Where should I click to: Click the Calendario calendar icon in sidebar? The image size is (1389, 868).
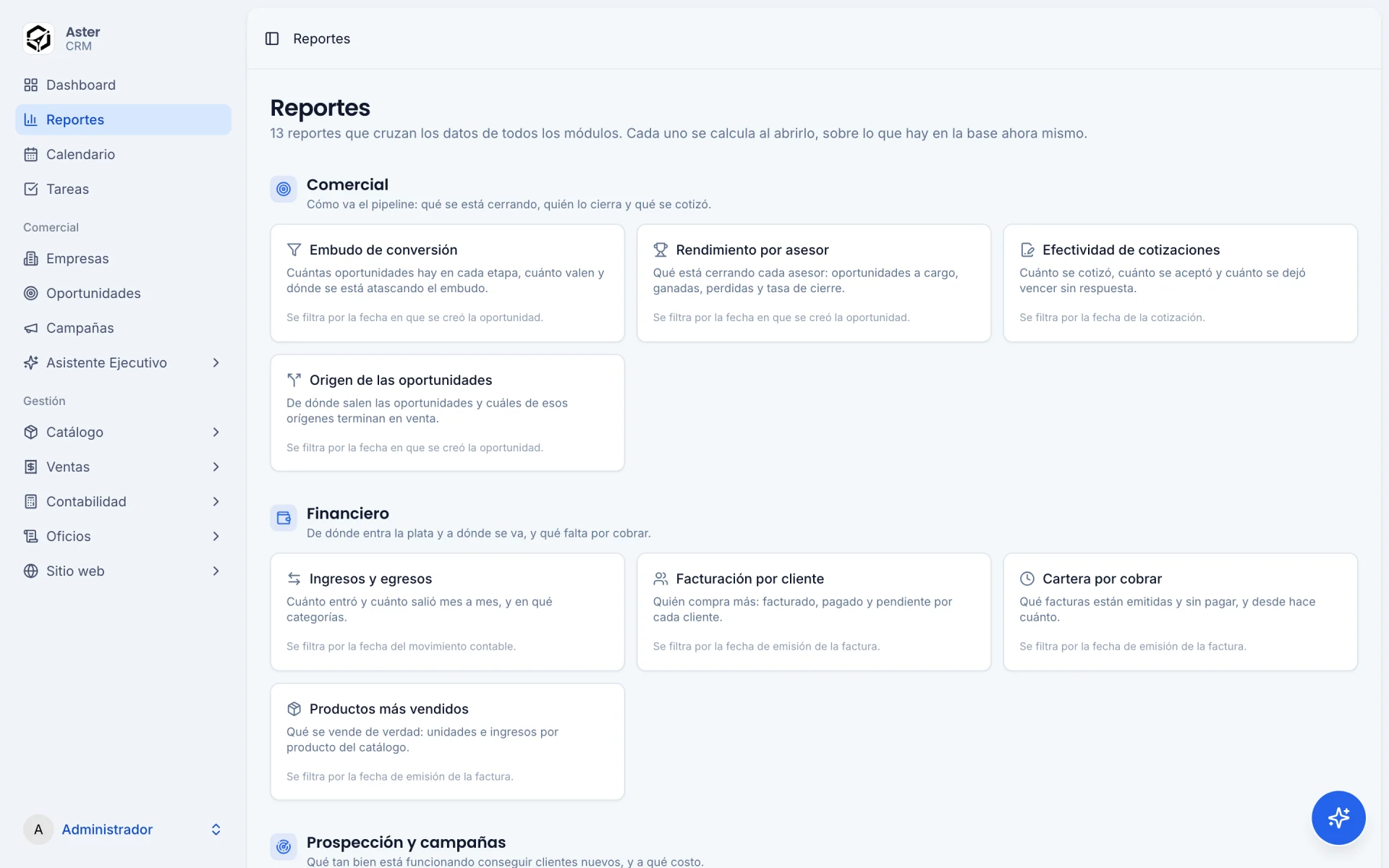click(30, 154)
